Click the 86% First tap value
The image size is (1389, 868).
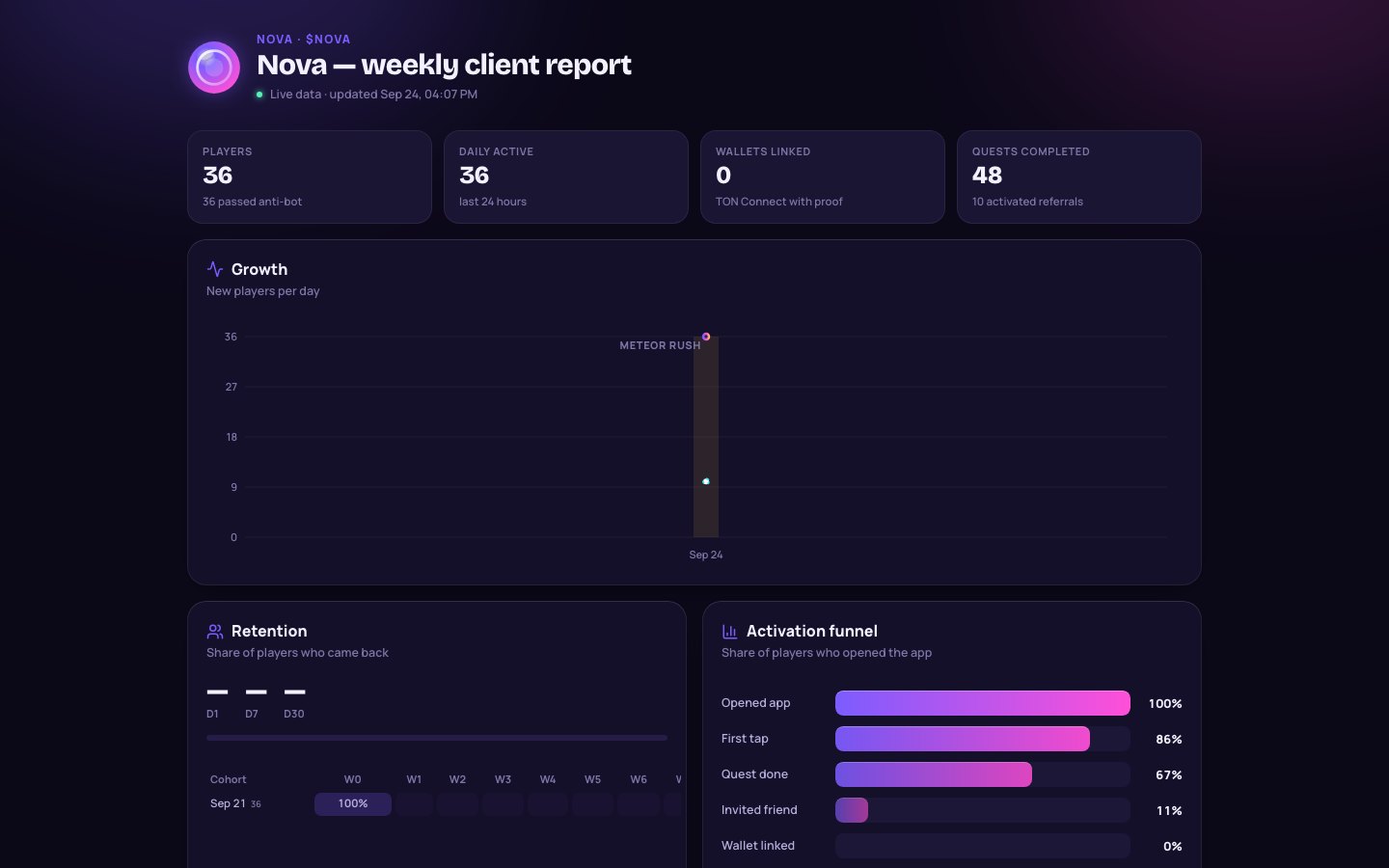(1169, 740)
